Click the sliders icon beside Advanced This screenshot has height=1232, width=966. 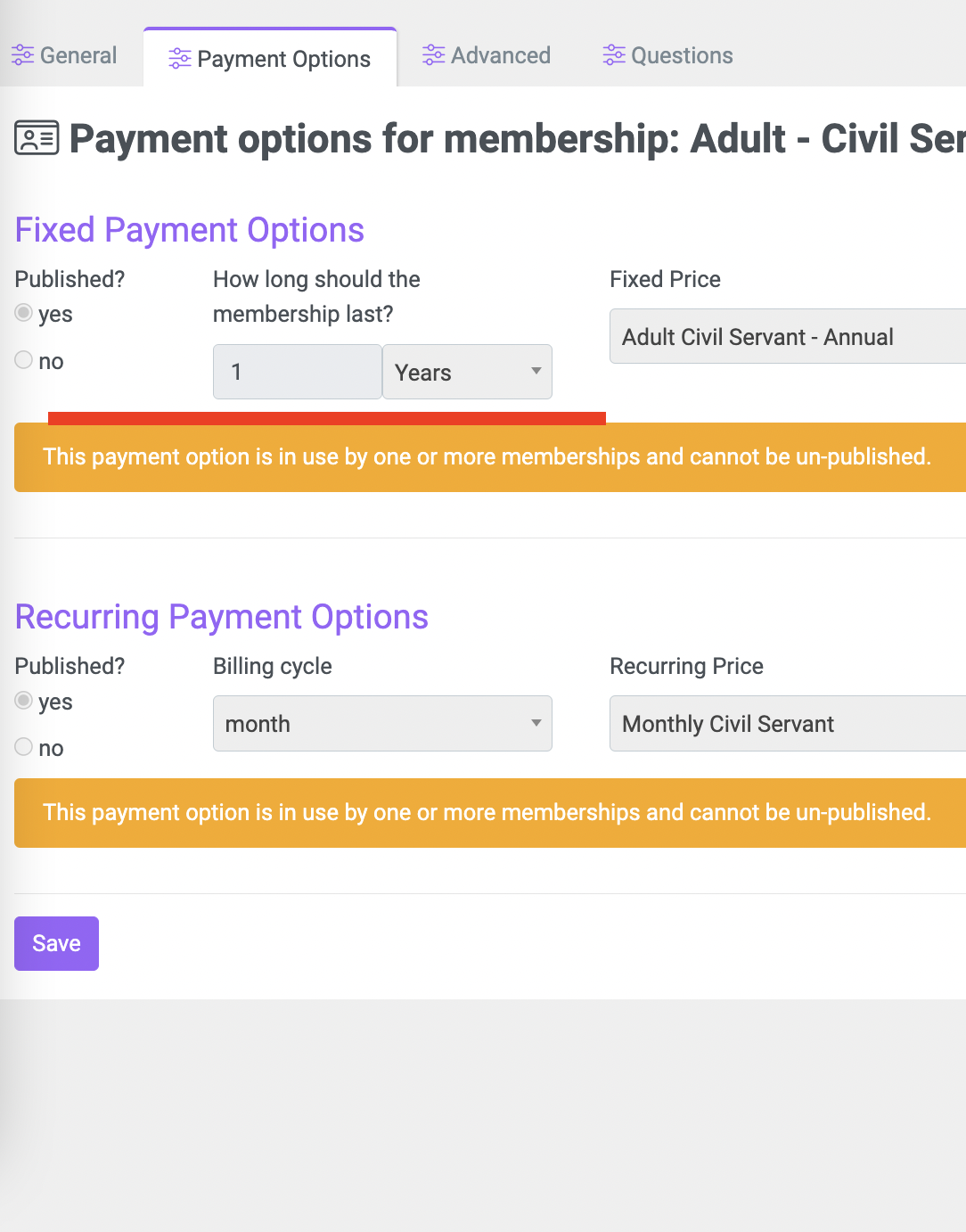tap(434, 55)
